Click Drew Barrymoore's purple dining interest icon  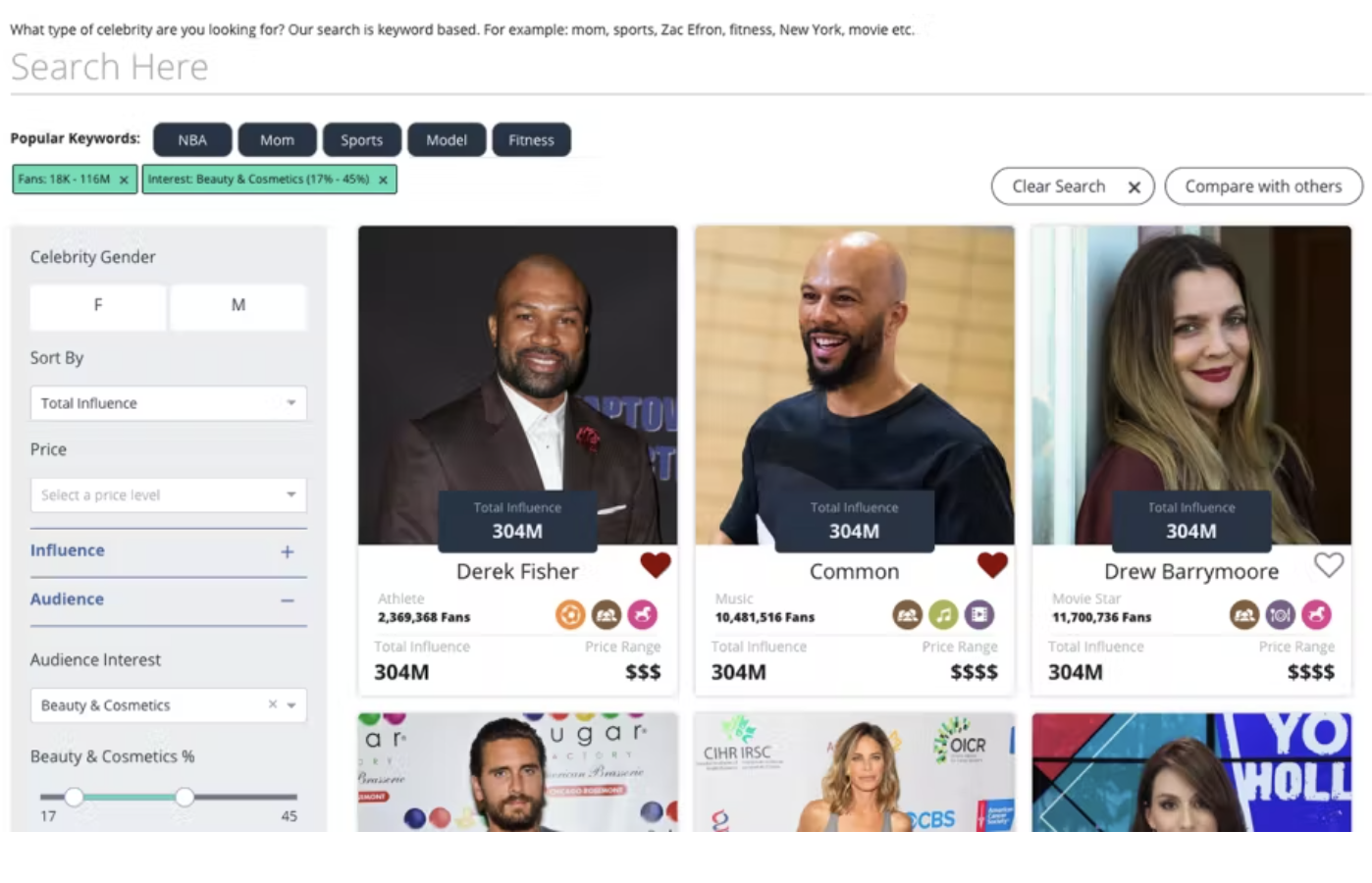point(1280,615)
